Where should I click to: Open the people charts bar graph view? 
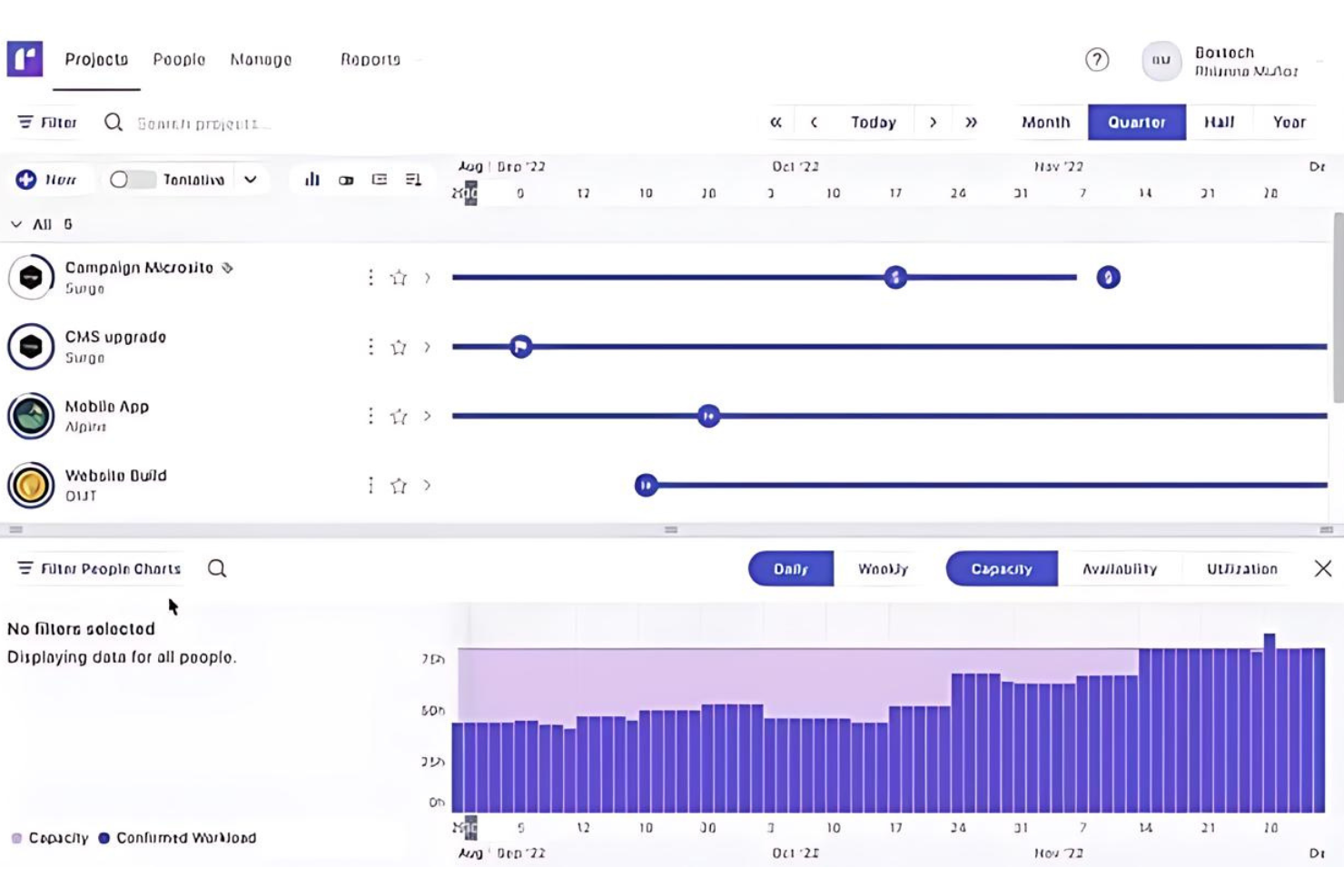coord(311,179)
